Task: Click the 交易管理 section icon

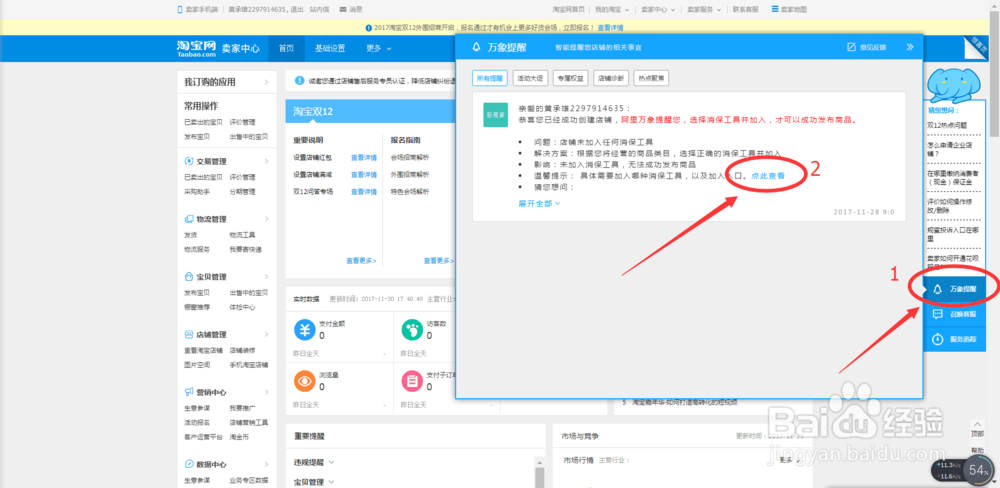Action: point(189,161)
